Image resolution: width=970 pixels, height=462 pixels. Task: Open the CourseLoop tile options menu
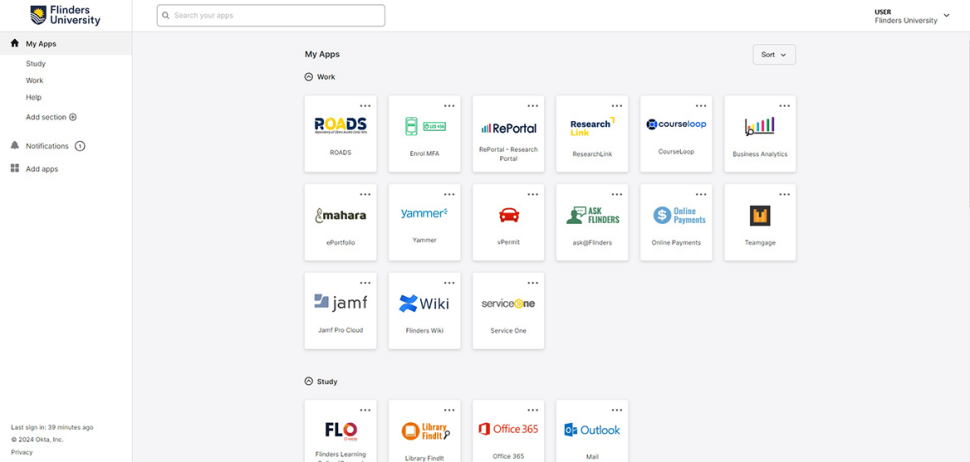[701, 106]
